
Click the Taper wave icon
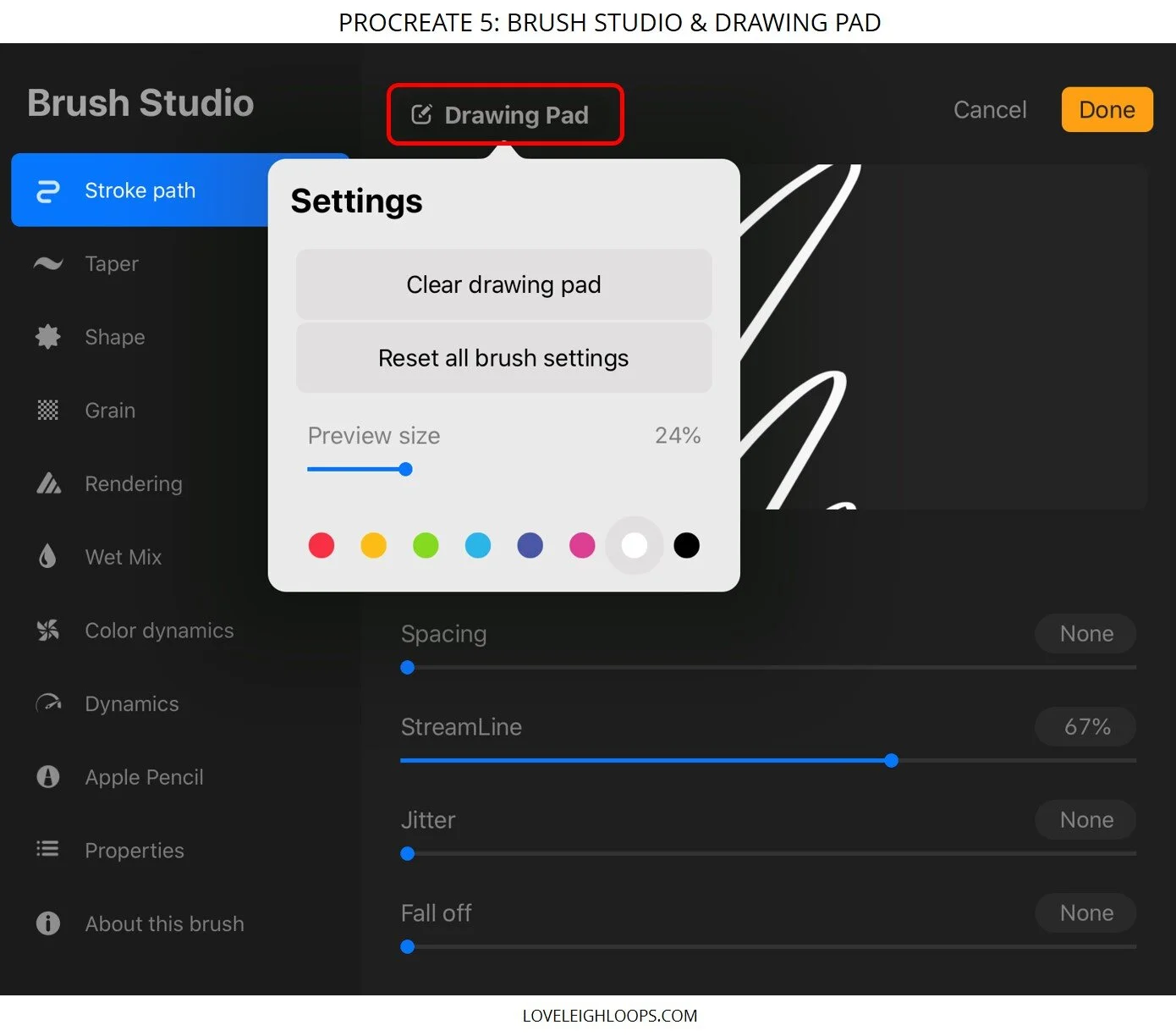48,263
